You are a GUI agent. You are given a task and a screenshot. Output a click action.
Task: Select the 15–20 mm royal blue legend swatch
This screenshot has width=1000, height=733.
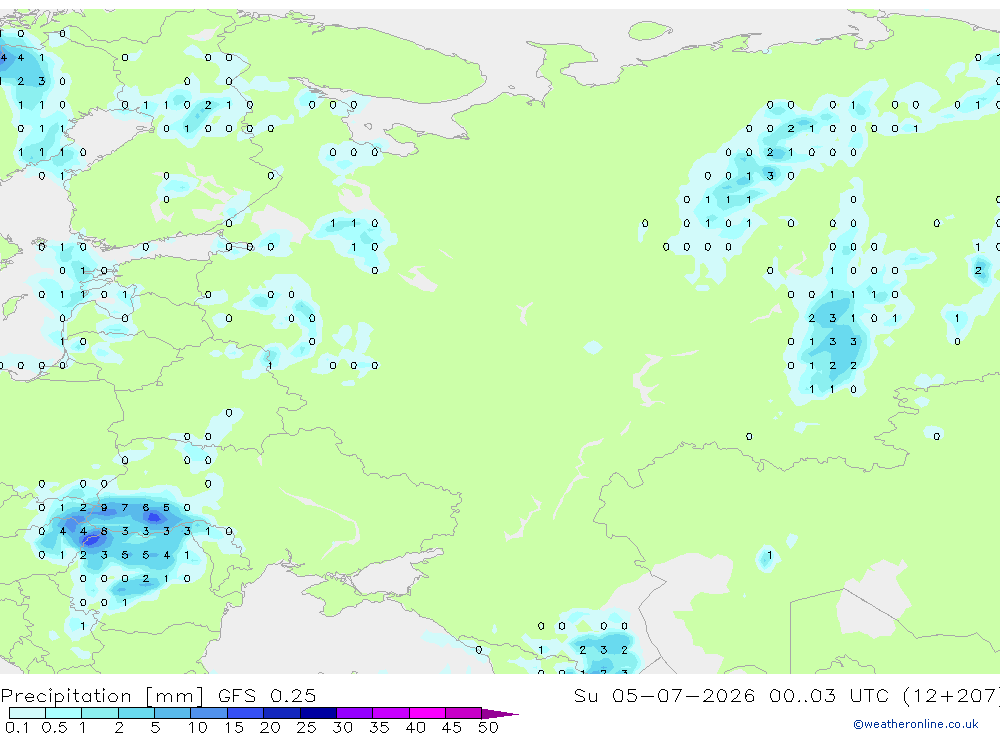click(246, 713)
